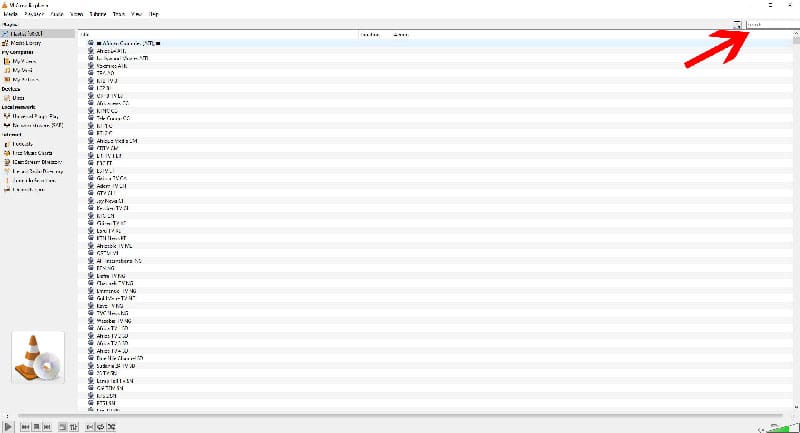Viewport: 800px width, 433px height.
Task: Open the Subtitle menu
Action: pos(98,14)
